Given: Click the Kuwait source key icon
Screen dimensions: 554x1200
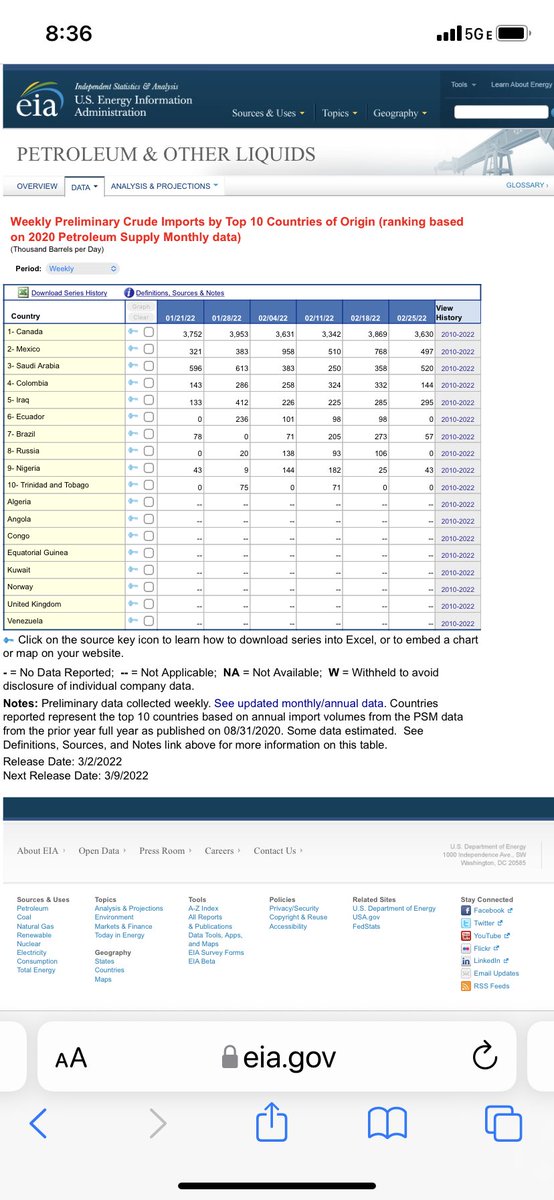Looking at the screenshot, I should (x=132, y=570).
